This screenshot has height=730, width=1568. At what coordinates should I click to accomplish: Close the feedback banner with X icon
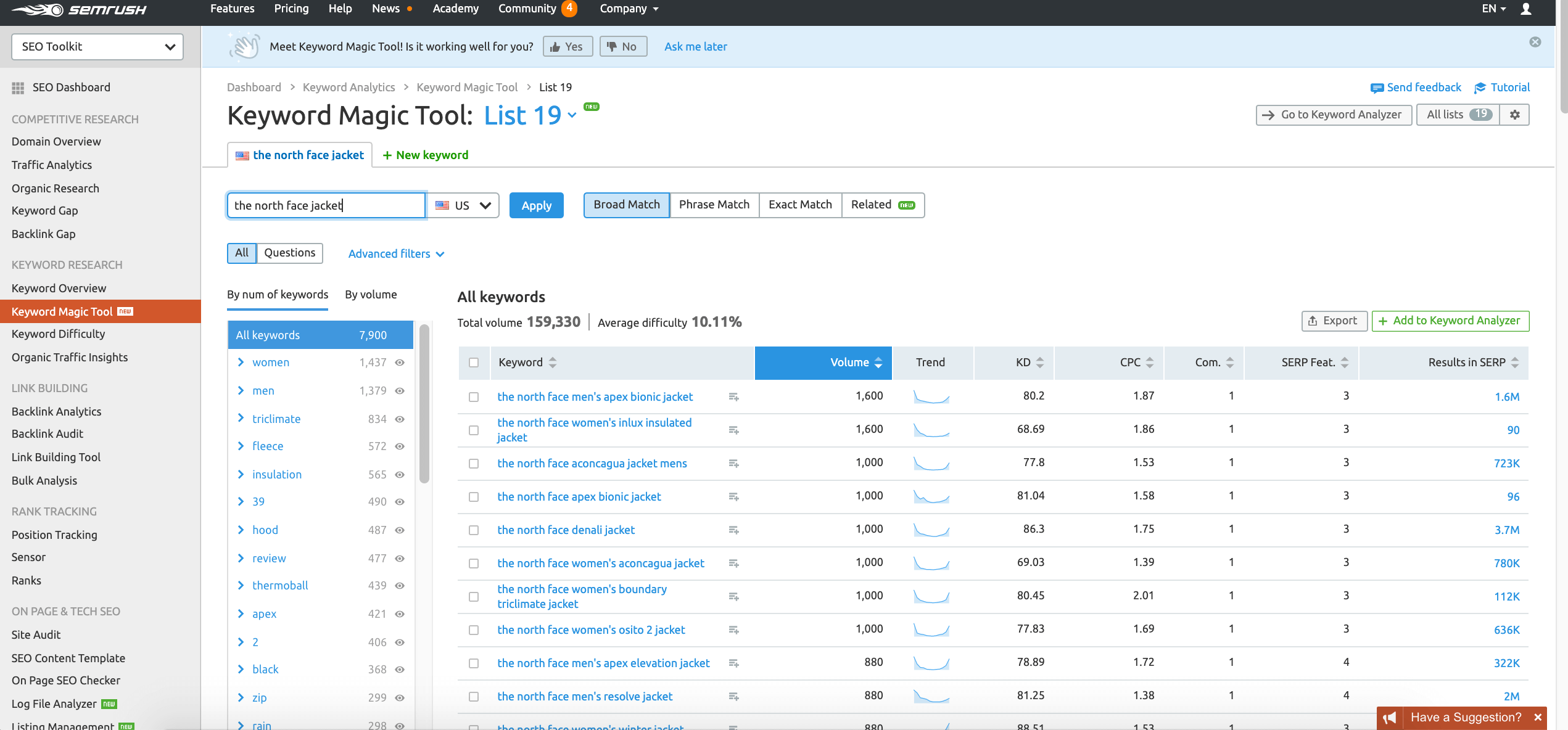(x=1535, y=42)
